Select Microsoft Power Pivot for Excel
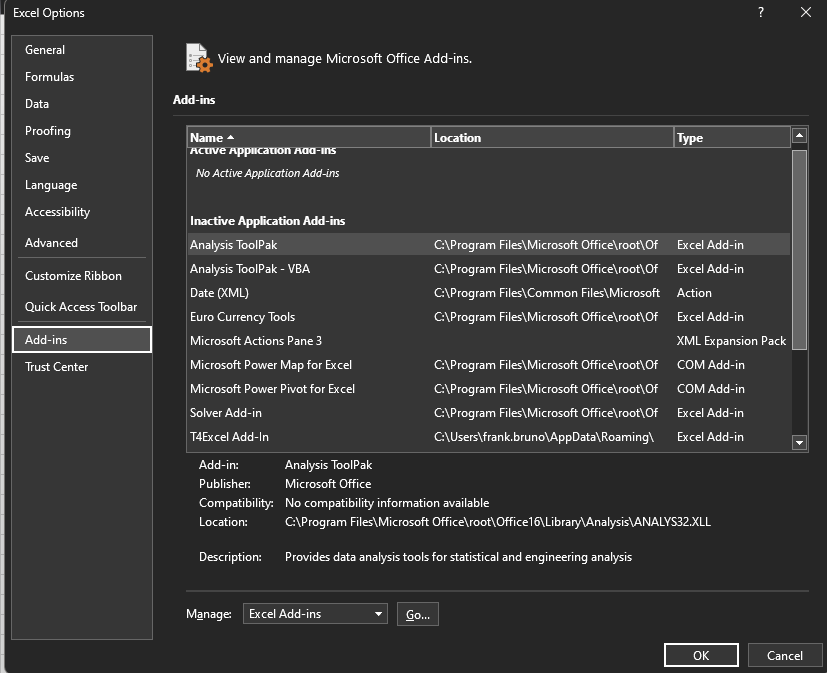The width and height of the screenshot is (827, 673). click(x=272, y=389)
